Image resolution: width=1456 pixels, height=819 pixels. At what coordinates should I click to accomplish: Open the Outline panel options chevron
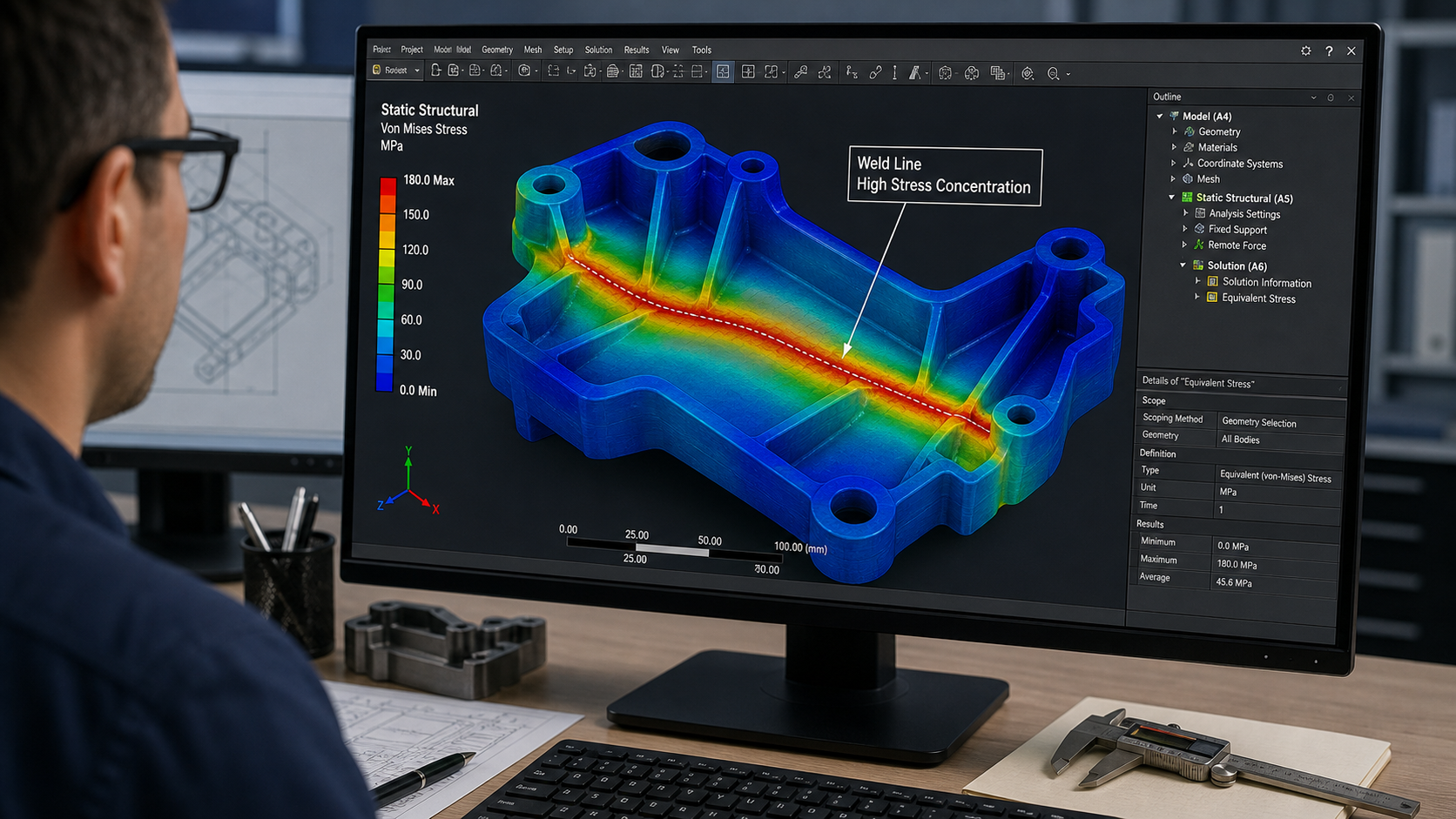click(x=1314, y=97)
